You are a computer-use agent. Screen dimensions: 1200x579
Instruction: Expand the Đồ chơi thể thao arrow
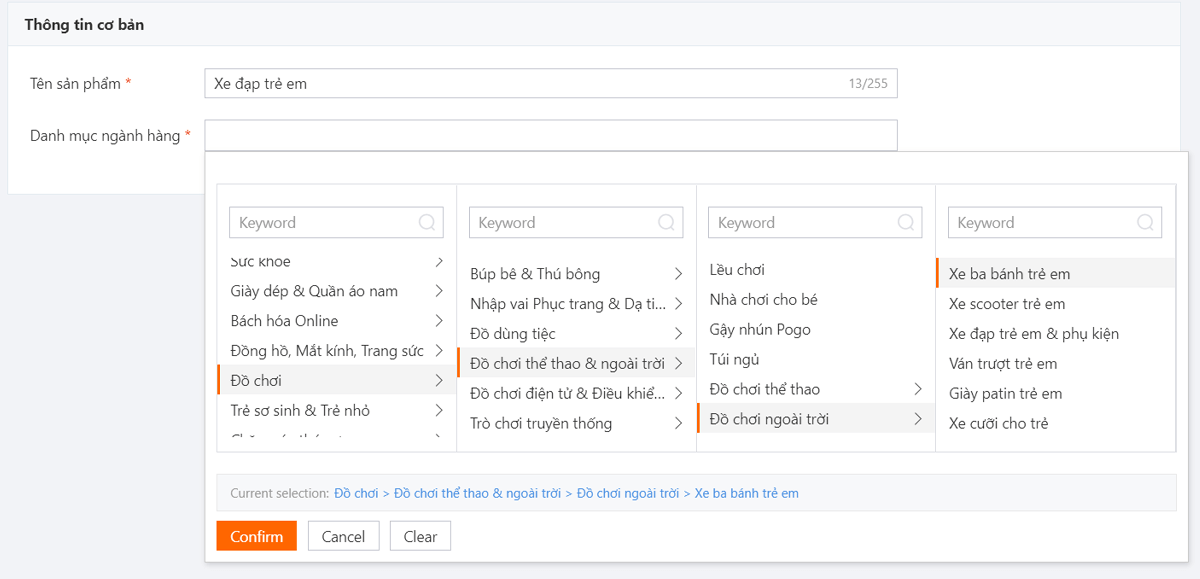tap(918, 389)
